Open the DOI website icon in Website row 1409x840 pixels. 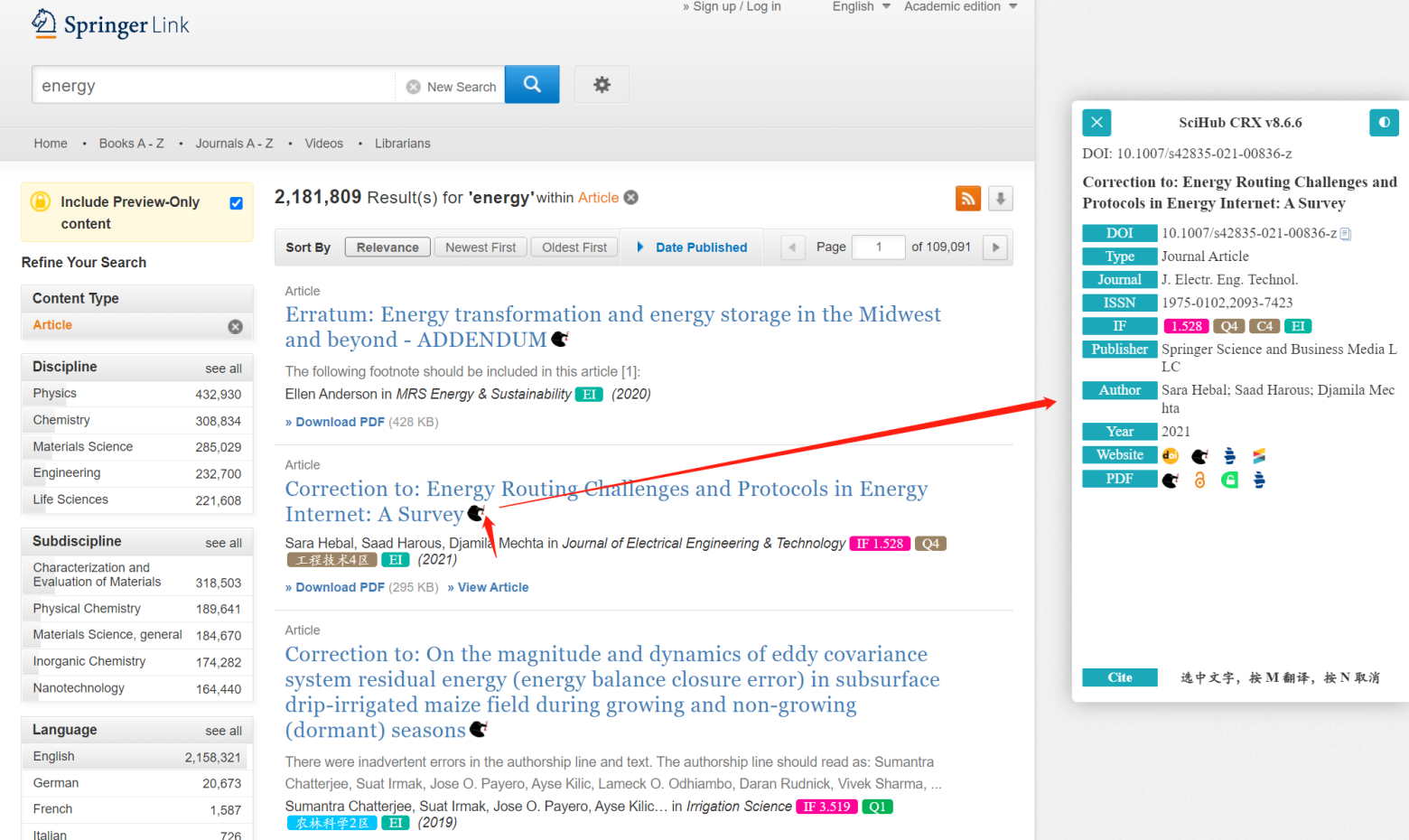(x=1171, y=455)
